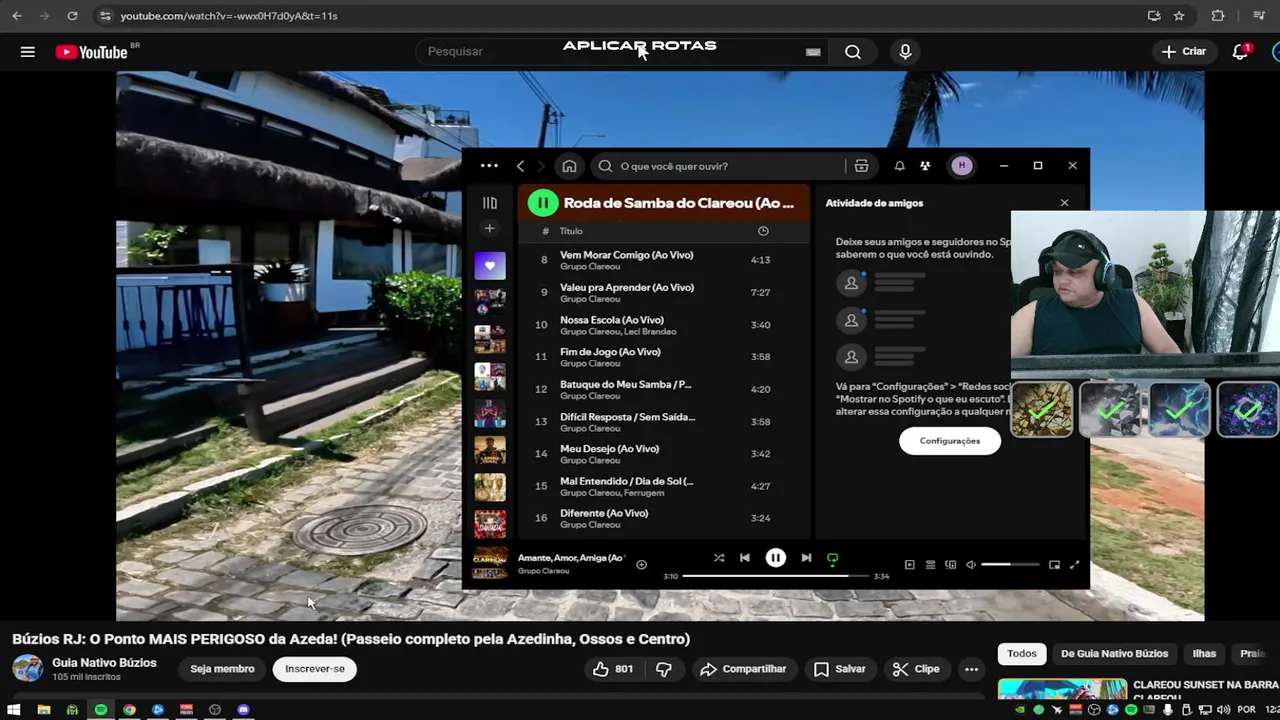Skip to next track in Spotify

click(806, 558)
